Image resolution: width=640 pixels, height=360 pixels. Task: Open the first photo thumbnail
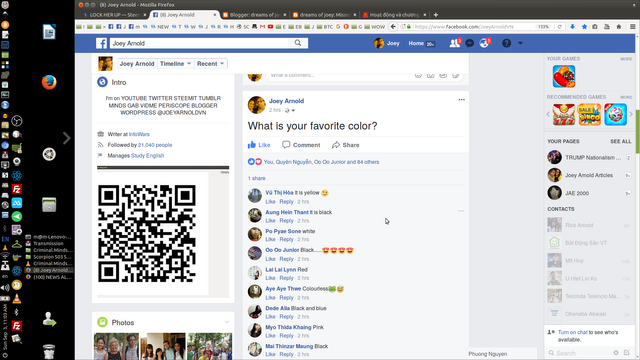[x=116, y=347]
